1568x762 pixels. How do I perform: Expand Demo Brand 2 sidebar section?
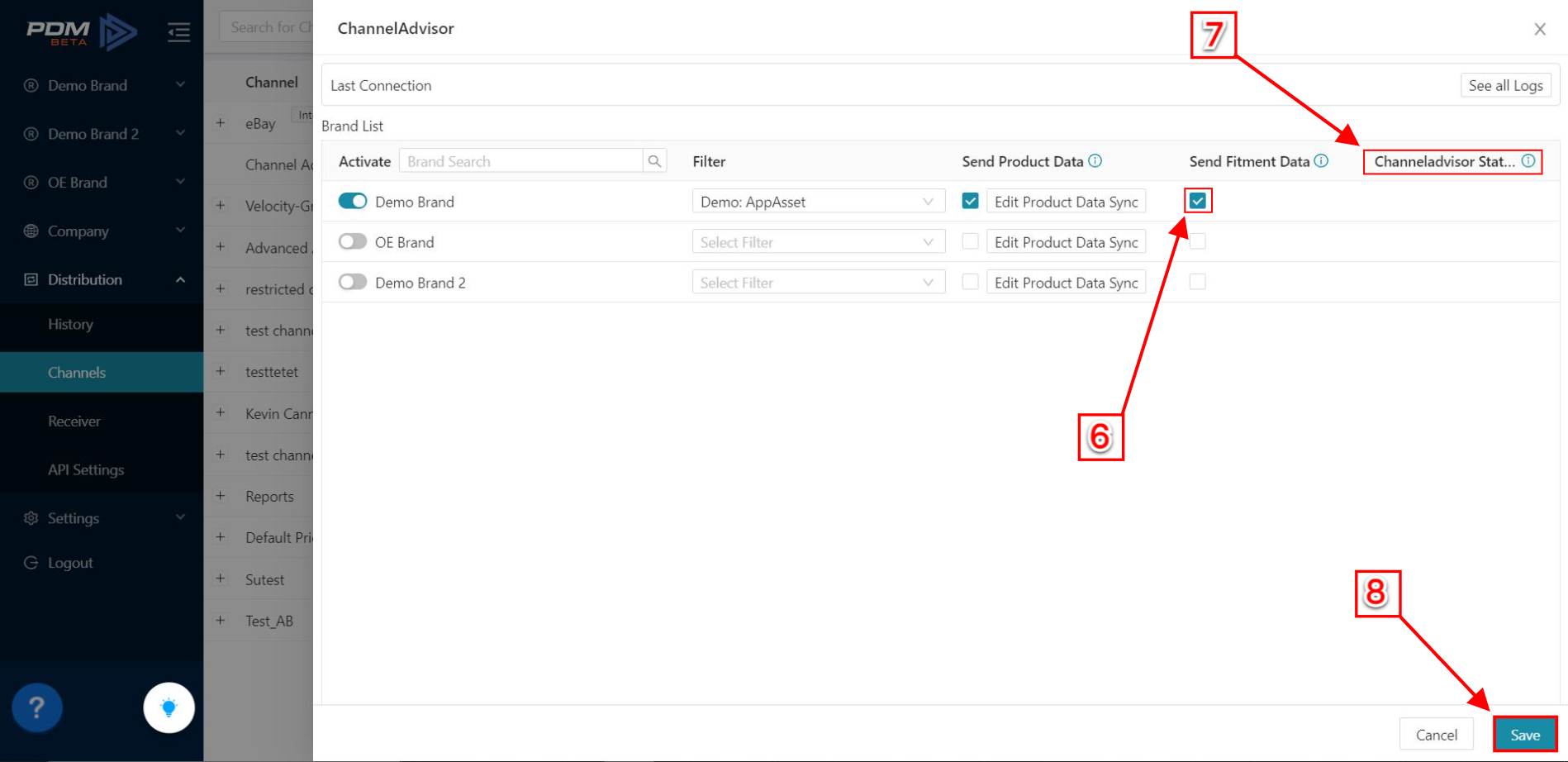[102, 134]
